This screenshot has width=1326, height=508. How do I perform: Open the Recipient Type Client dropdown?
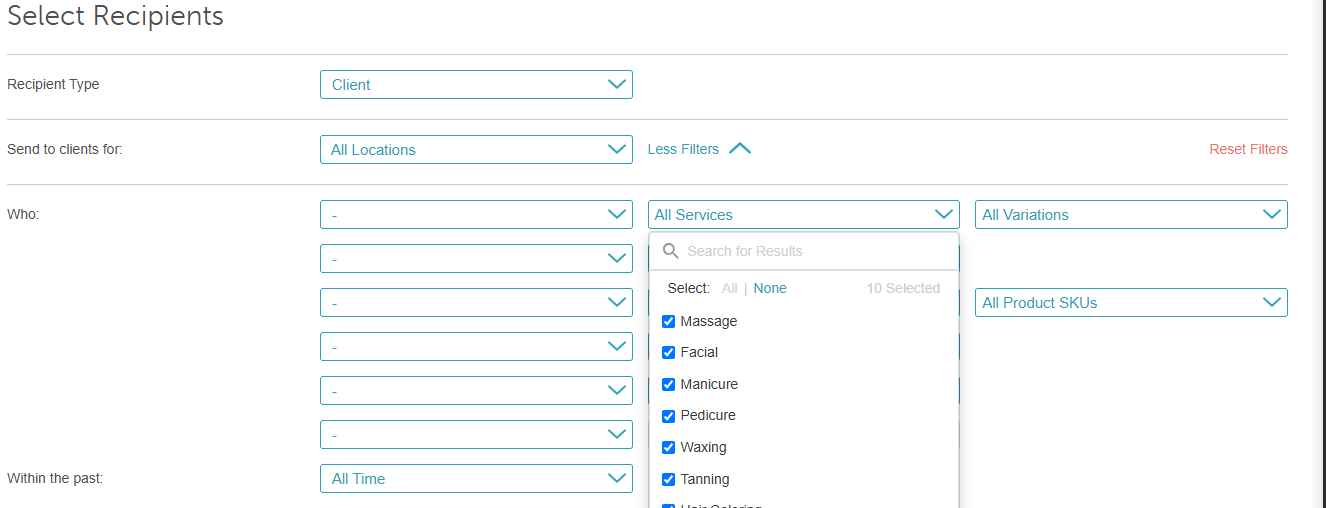(x=476, y=85)
